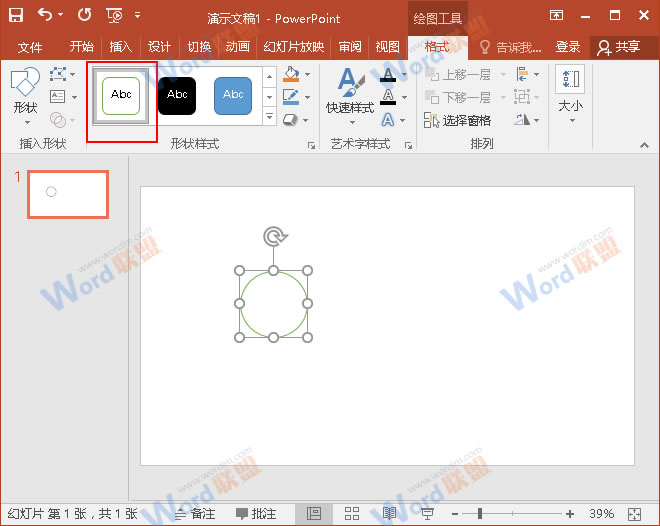Apply the black filled Abc shape style
Viewport: 660px width, 526px height.
point(177,95)
